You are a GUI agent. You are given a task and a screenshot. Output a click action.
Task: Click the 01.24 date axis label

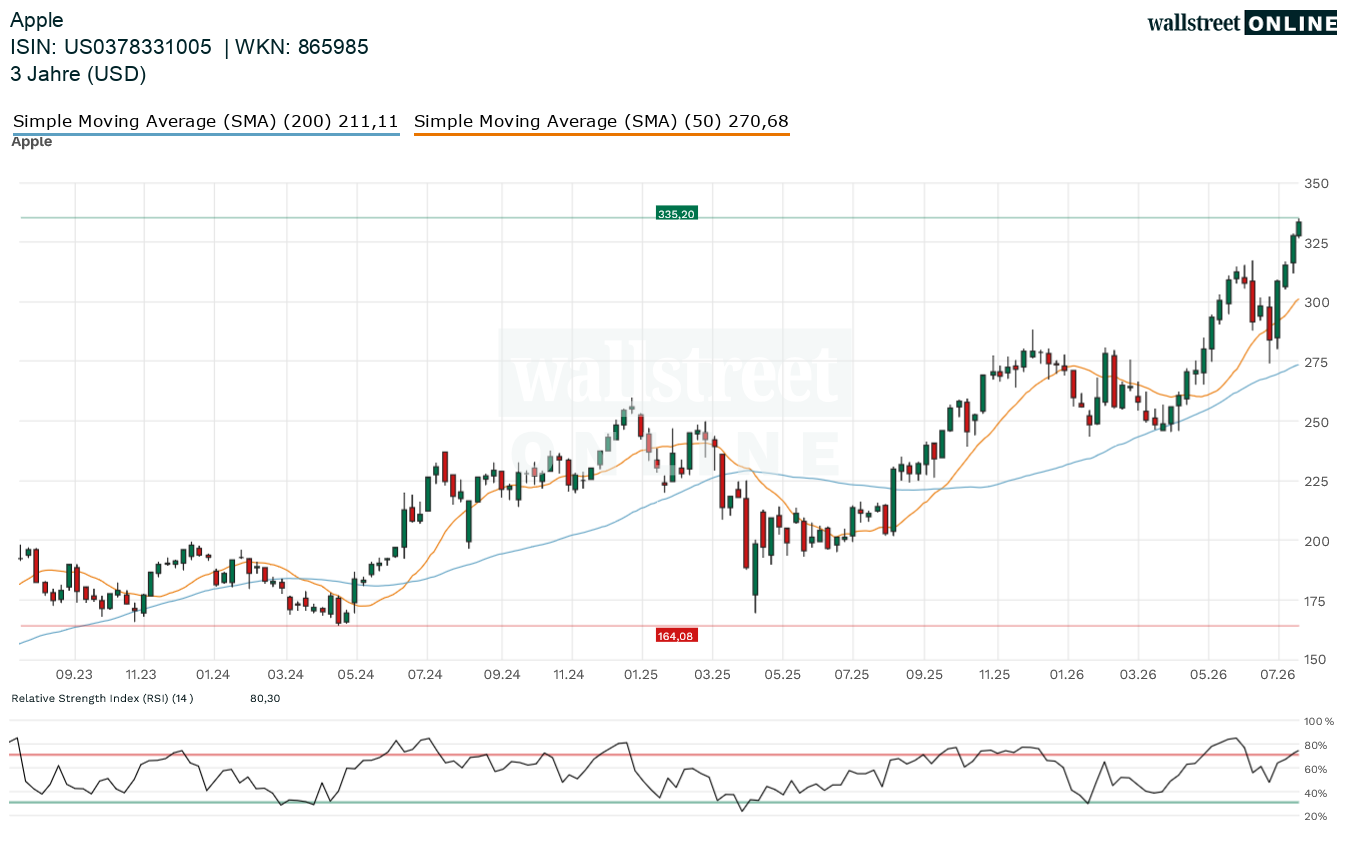point(213,675)
